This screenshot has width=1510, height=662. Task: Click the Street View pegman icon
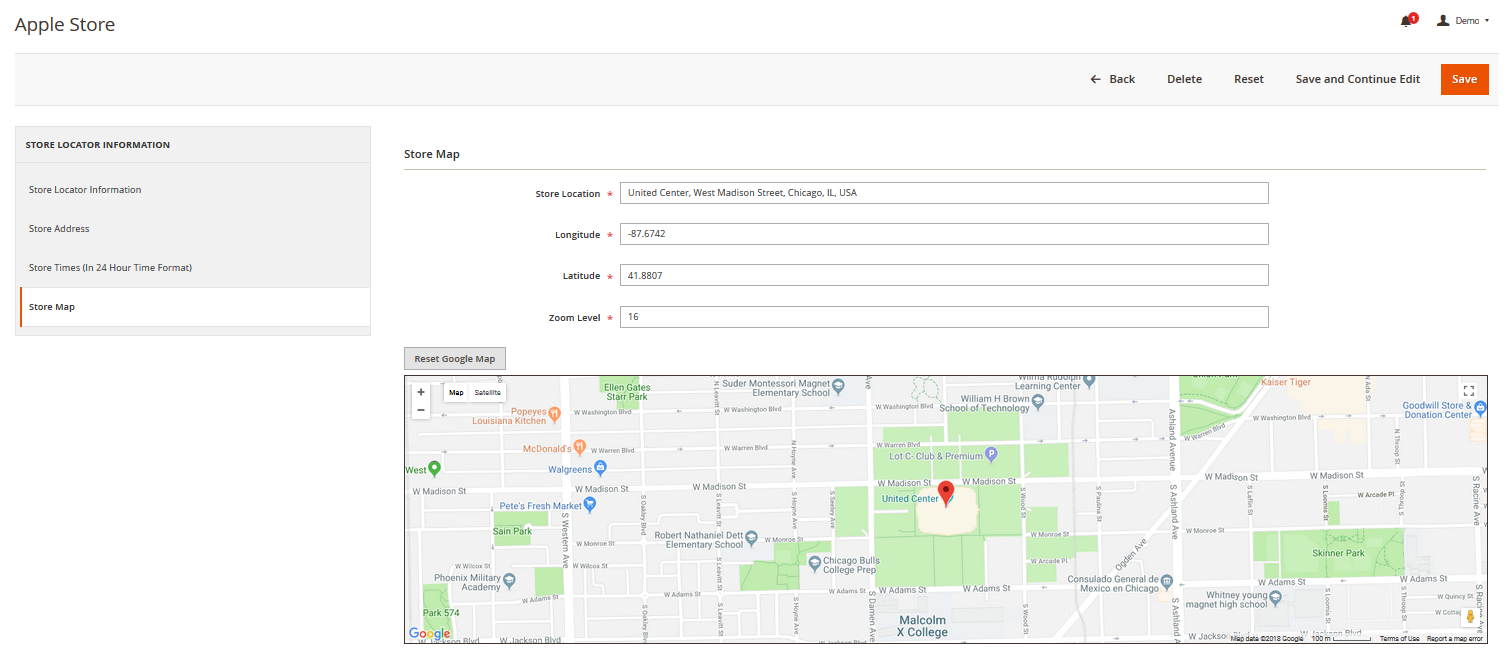pyautogui.click(x=1470, y=617)
